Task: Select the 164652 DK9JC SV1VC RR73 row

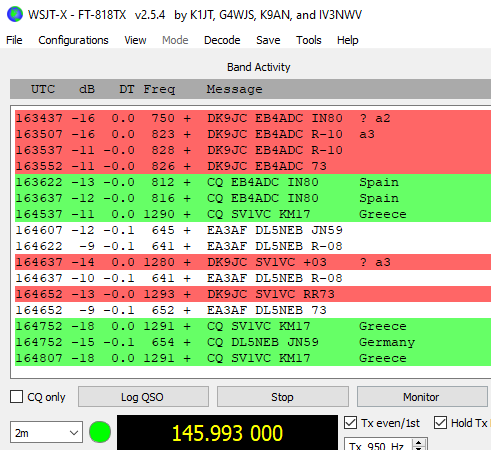Action: point(253,294)
